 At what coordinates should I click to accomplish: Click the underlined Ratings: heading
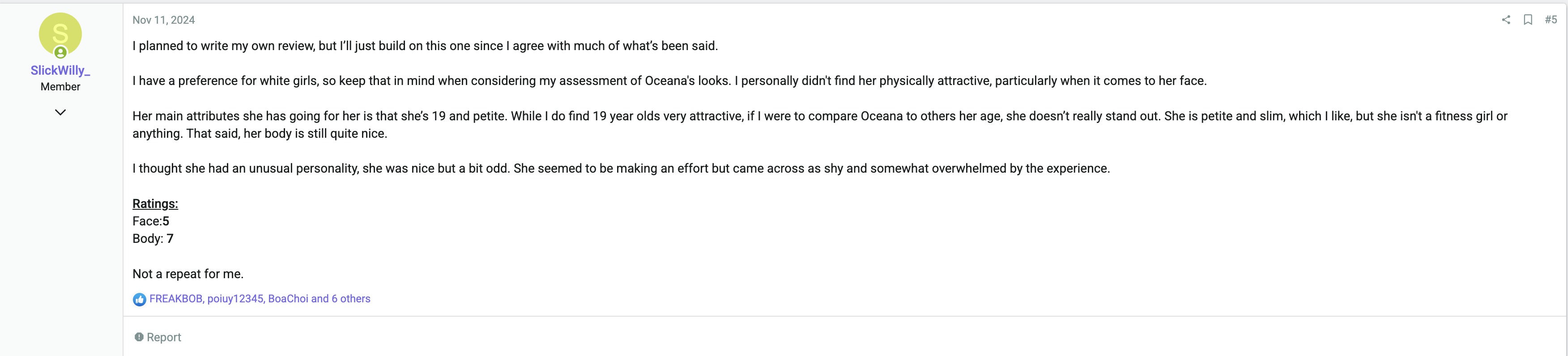[x=155, y=204]
